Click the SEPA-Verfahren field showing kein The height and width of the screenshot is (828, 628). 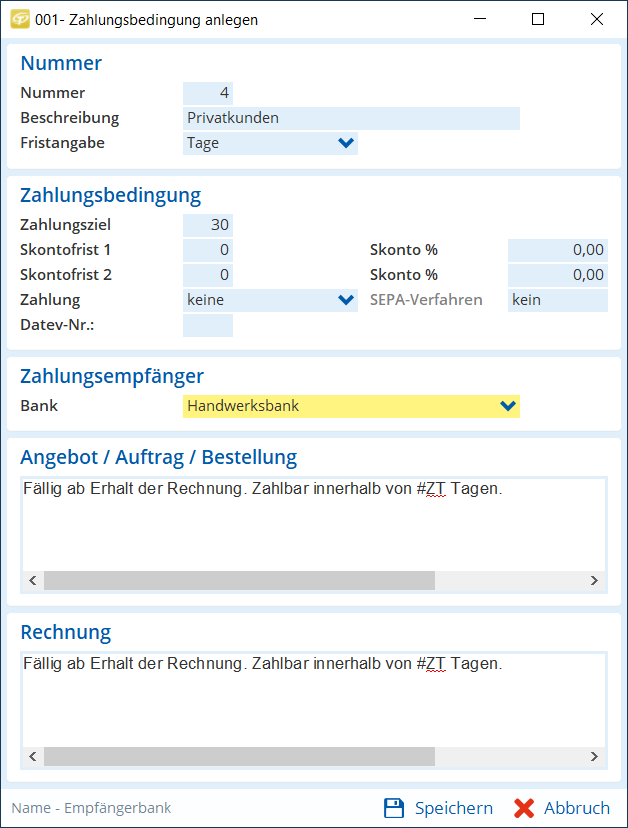(x=557, y=299)
